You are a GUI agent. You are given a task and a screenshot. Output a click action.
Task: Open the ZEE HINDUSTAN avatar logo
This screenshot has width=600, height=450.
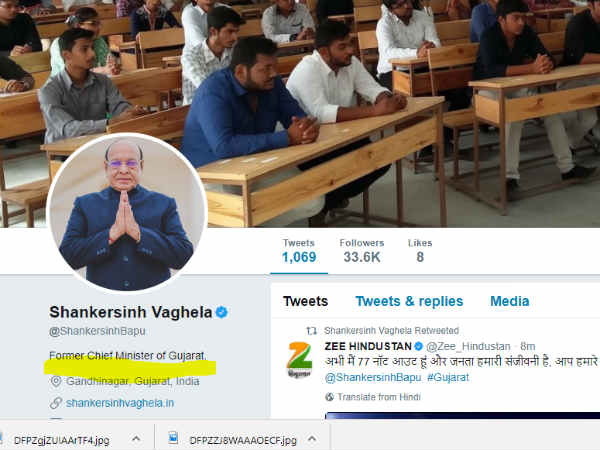click(x=300, y=360)
